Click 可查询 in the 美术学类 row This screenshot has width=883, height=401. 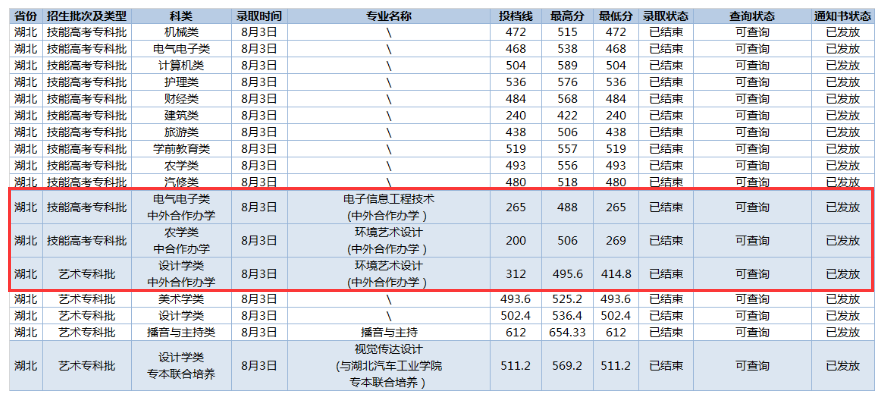point(752,299)
